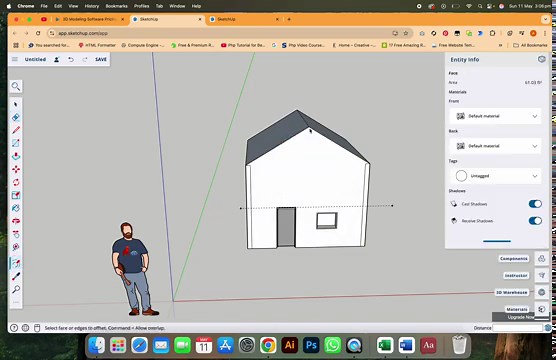Viewport: 556px width, 360px height.
Task: Open the help question mark icon
Action: tap(14, 328)
